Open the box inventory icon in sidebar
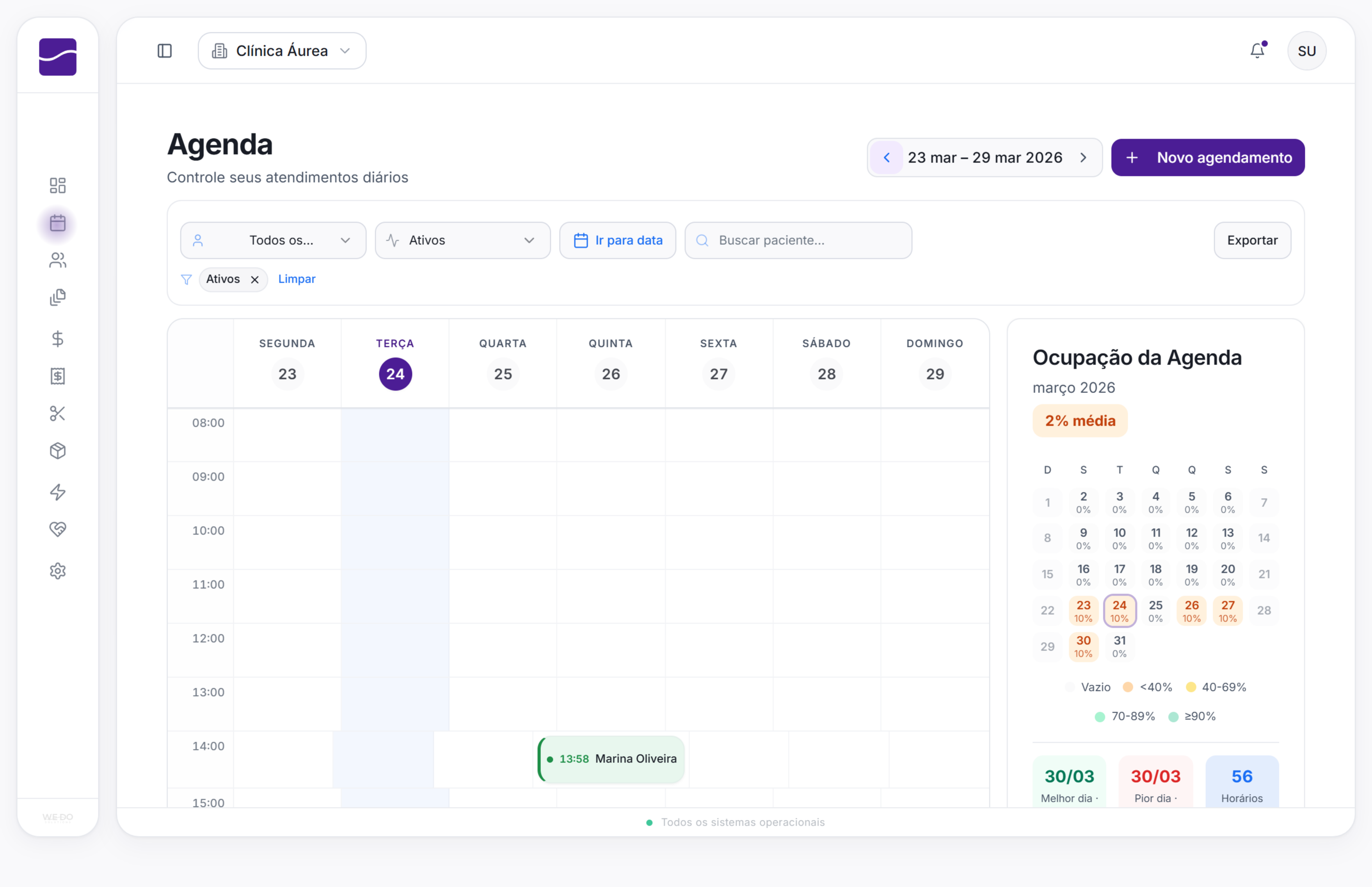The width and height of the screenshot is (1372, 887). pyautogui.click(x=58, y=451)
